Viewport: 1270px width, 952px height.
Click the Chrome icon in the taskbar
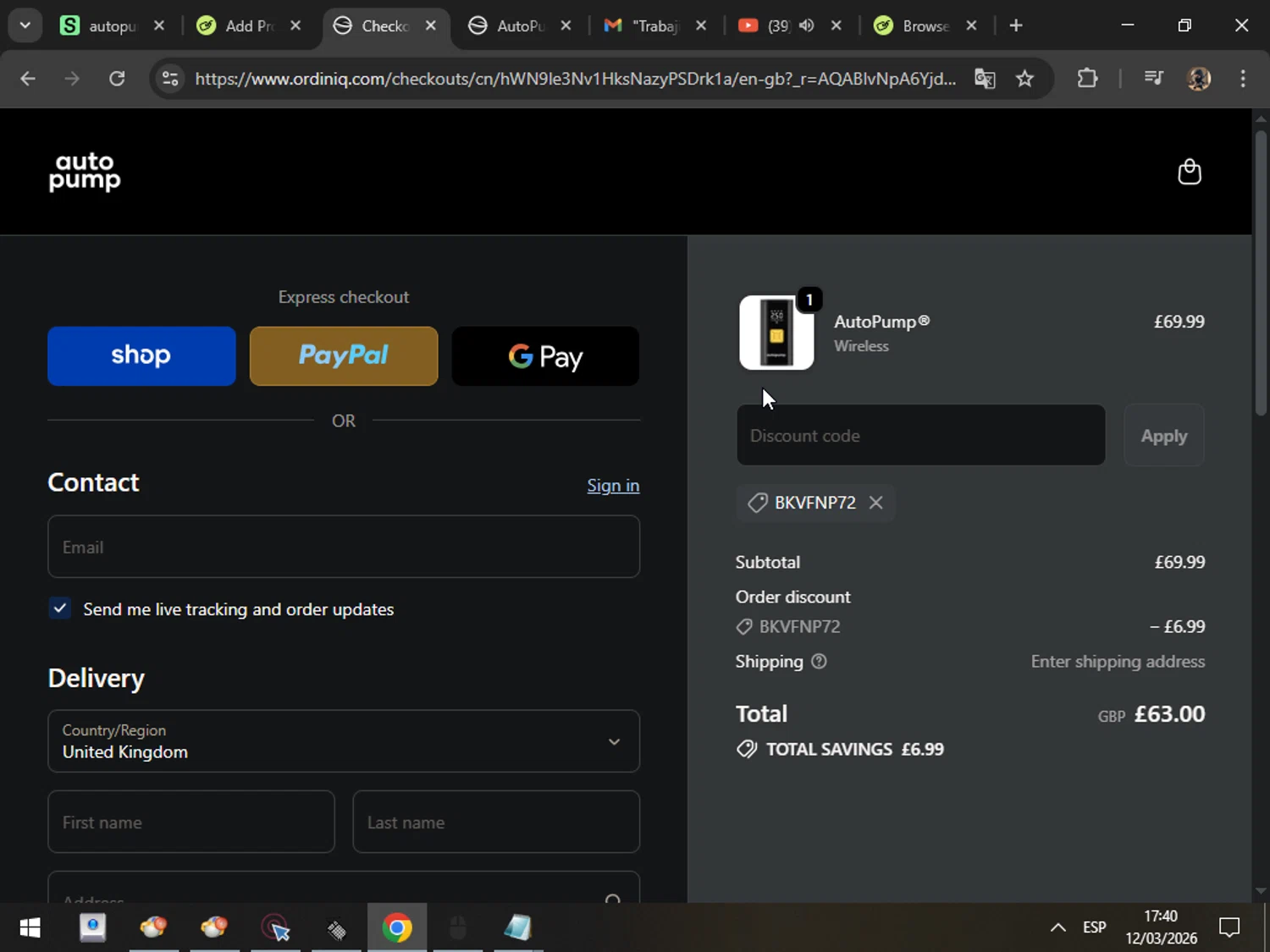[397, 928]
